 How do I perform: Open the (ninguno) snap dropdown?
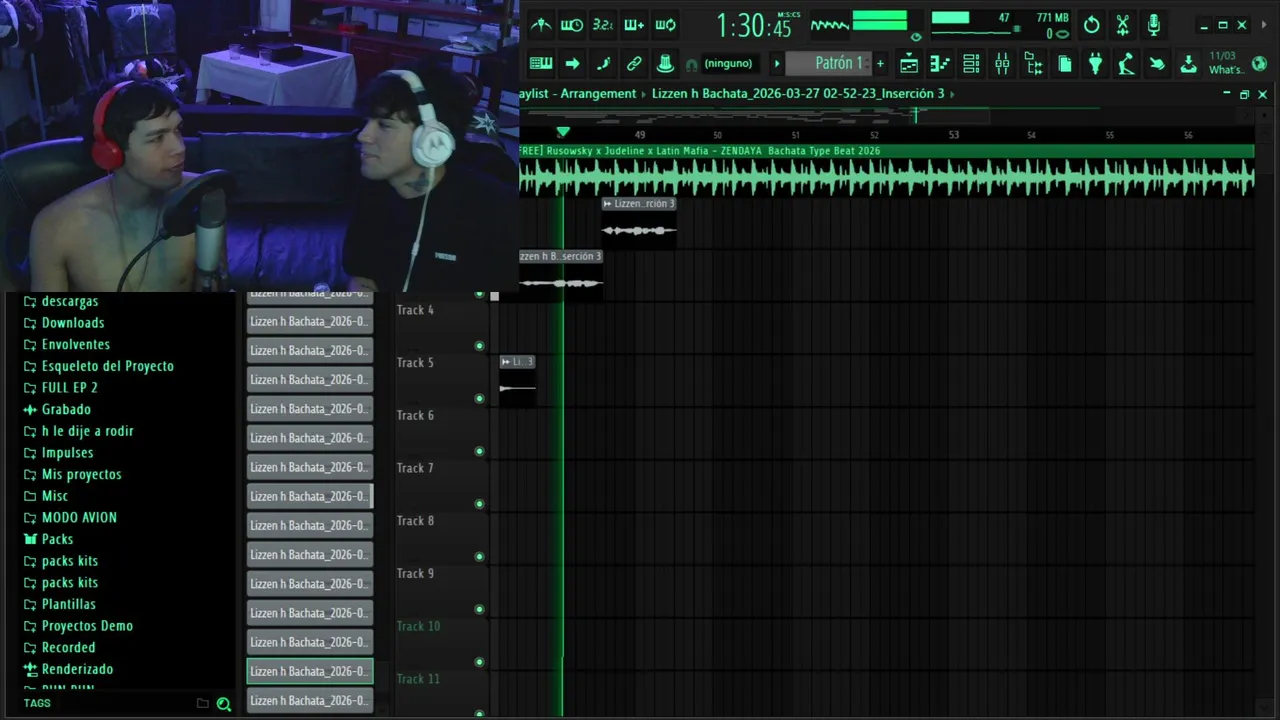click(728, 64)
